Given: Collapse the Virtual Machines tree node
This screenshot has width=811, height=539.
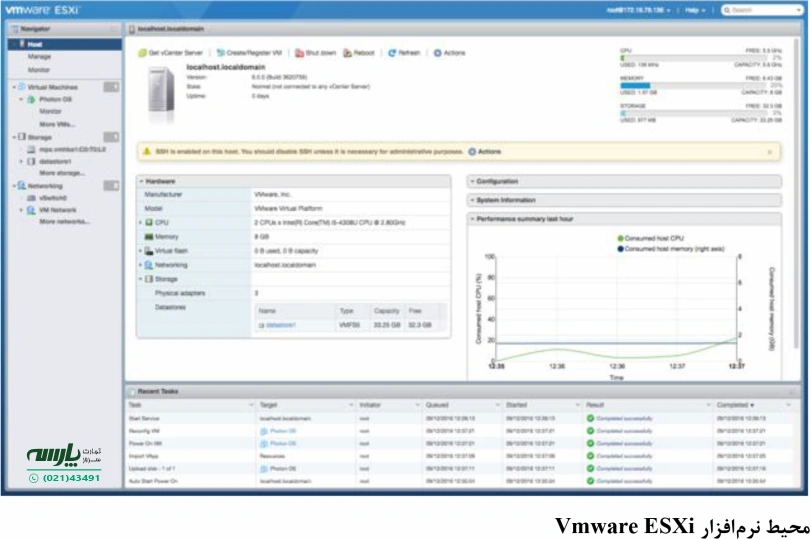Looking at the screenshot, I should pos(14,87).
